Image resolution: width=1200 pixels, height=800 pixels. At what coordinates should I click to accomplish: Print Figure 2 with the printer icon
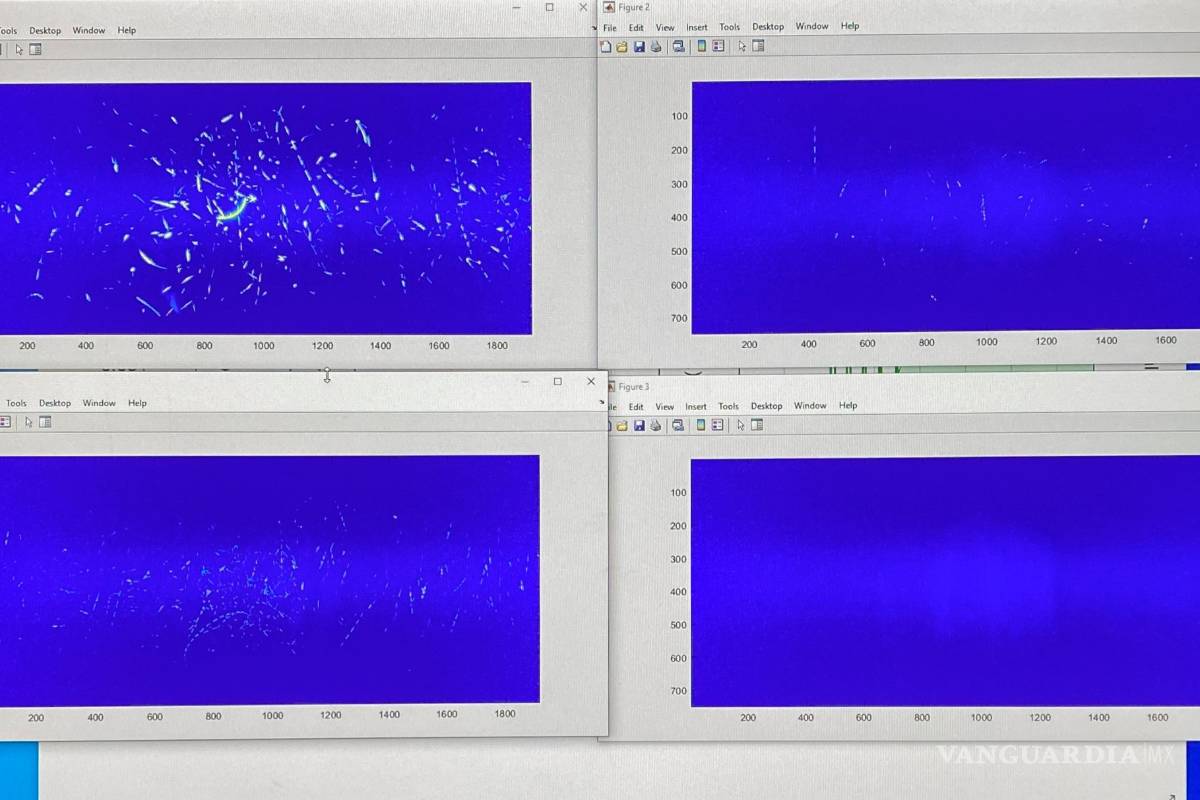tap(656, 46)
